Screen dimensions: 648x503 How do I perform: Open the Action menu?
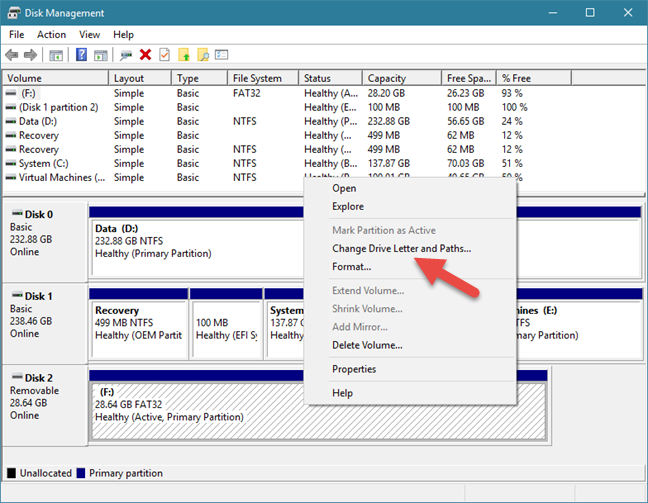[x=51, y=35]
